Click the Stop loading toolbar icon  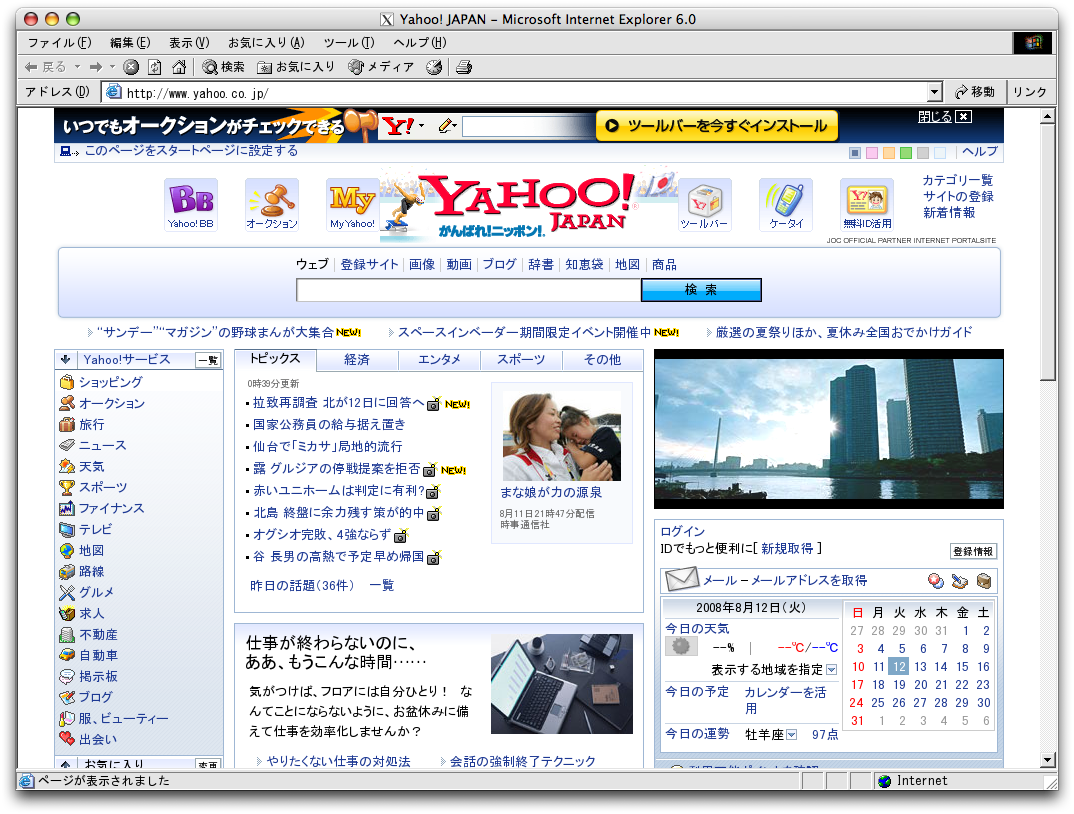(x=131, y=66)
